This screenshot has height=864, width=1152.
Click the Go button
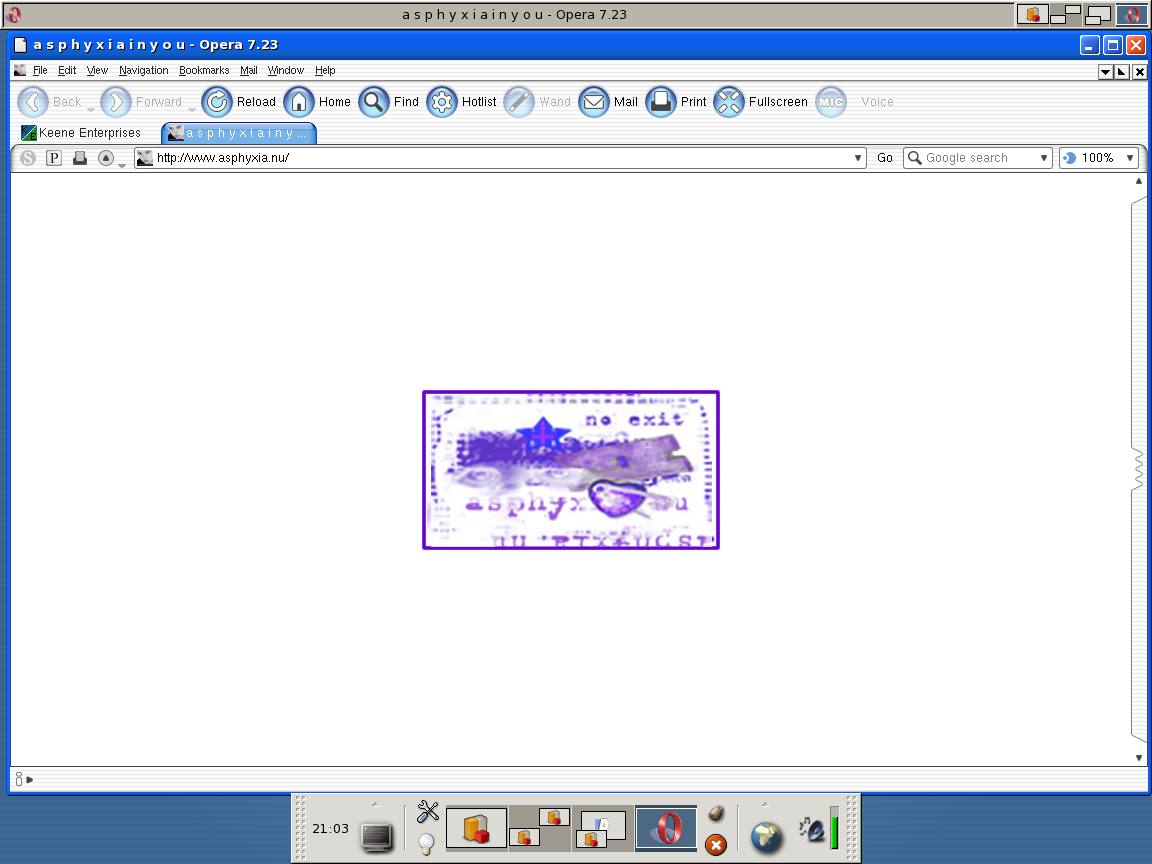pyautogui.click(x=885, y=158)
